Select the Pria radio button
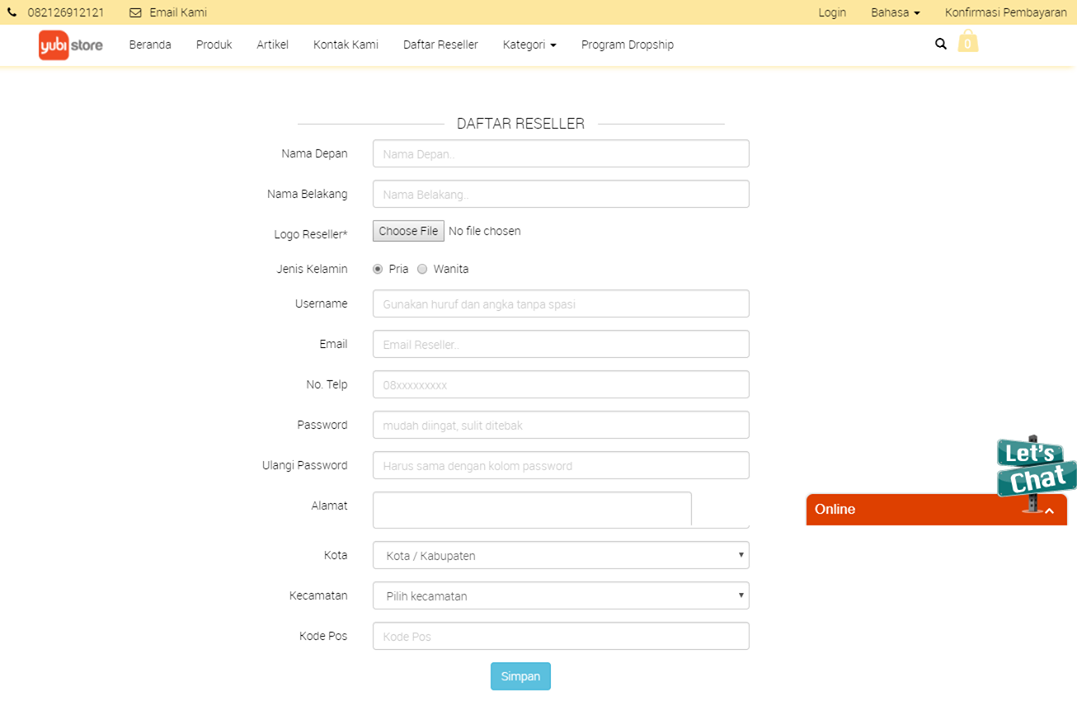Viewport: 1077px width, 720px height. pos(378,269)
